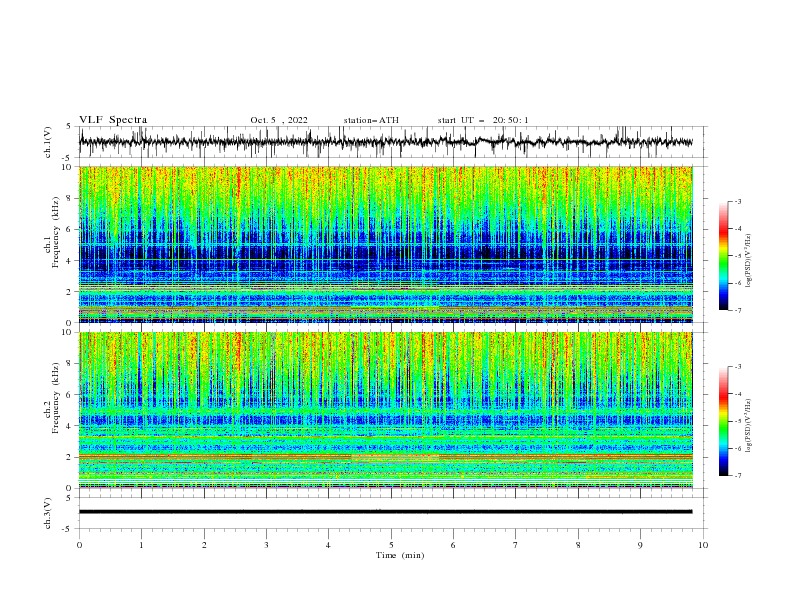Viewport: 792px width, 612px height.
Task: Click time axis tick label "4"
Action: pyautogui.click(x=328, y=545)
